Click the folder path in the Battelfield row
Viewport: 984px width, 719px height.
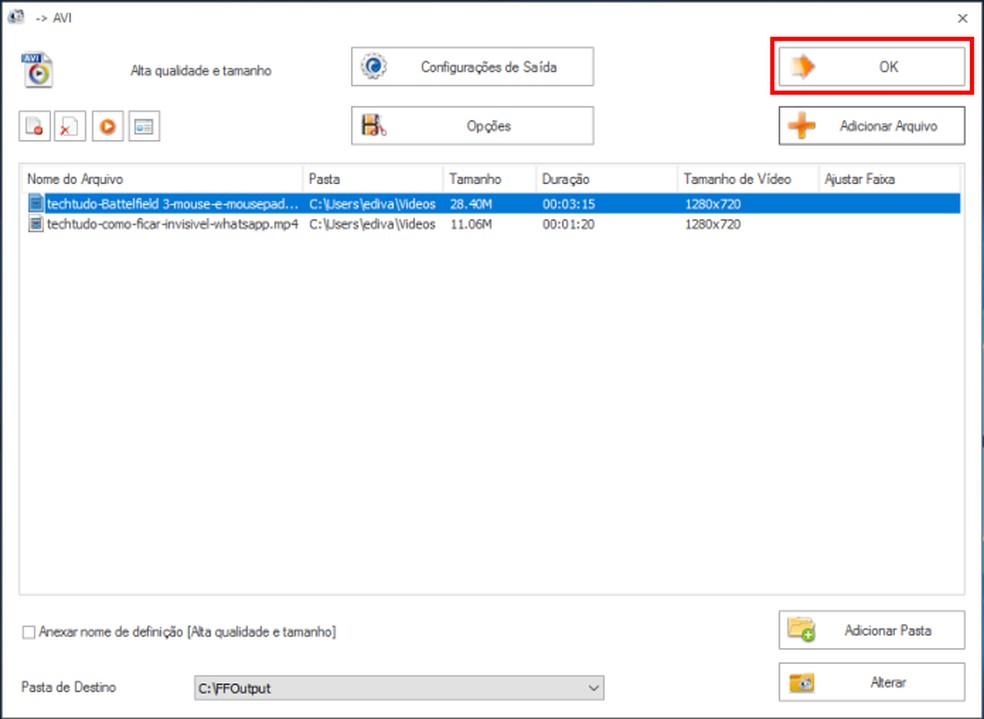pos(372,204)
